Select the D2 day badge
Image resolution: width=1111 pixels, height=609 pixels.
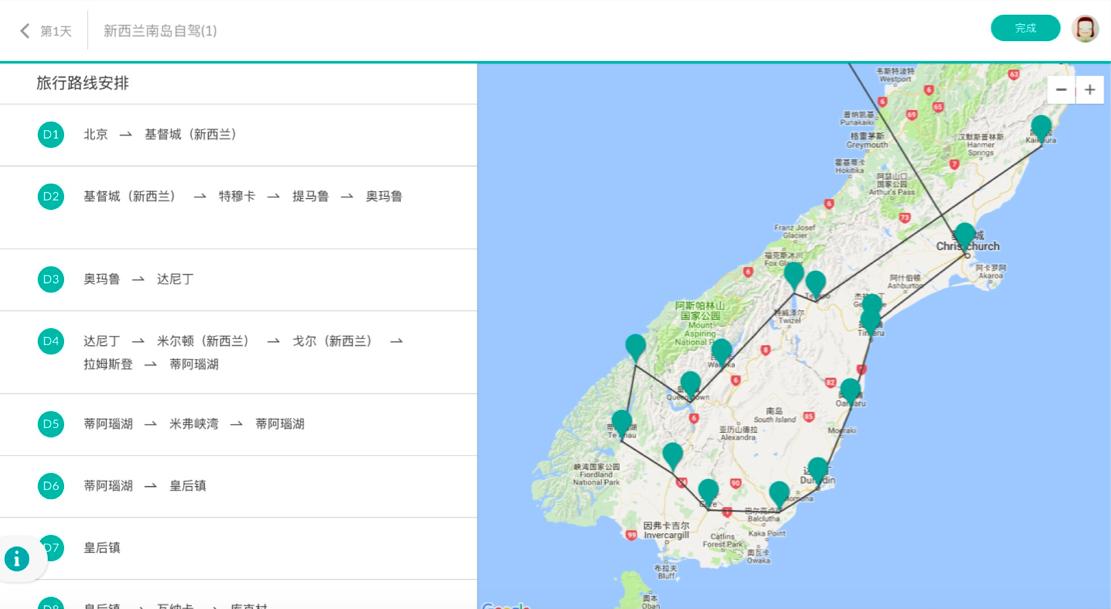coord(51,196)
